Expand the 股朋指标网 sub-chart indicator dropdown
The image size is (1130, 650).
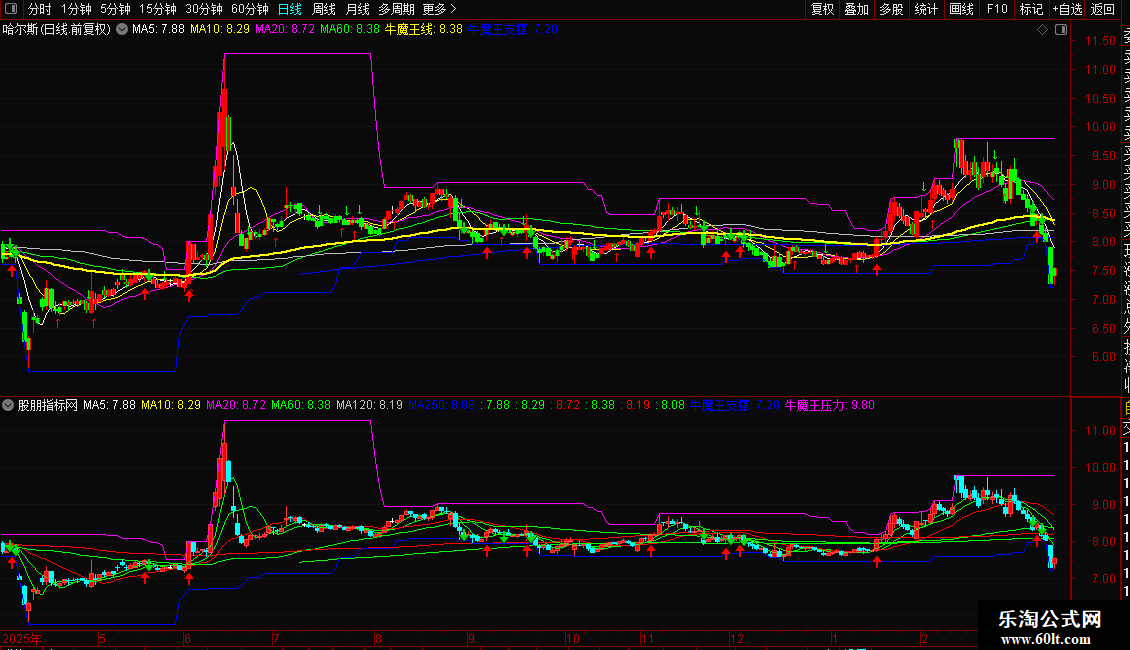coord(9,405)
